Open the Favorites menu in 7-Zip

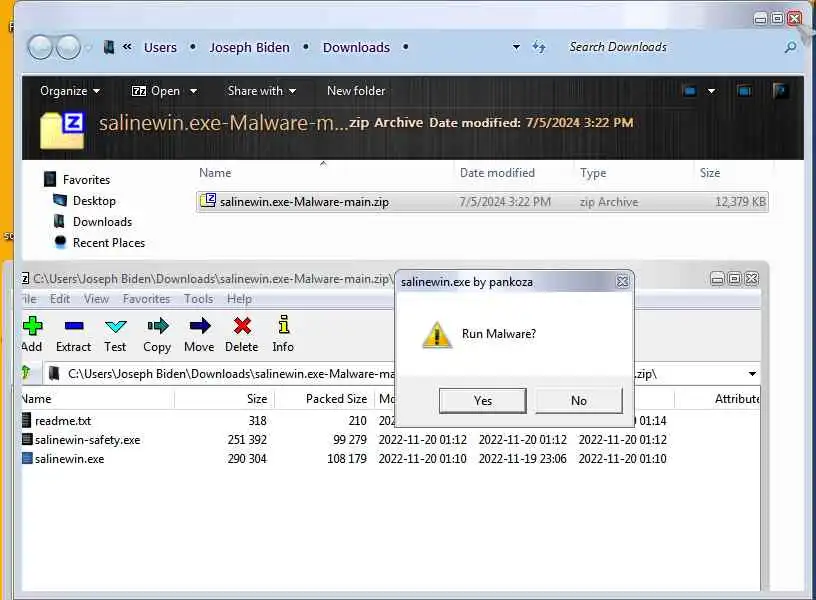click(146, 299)
